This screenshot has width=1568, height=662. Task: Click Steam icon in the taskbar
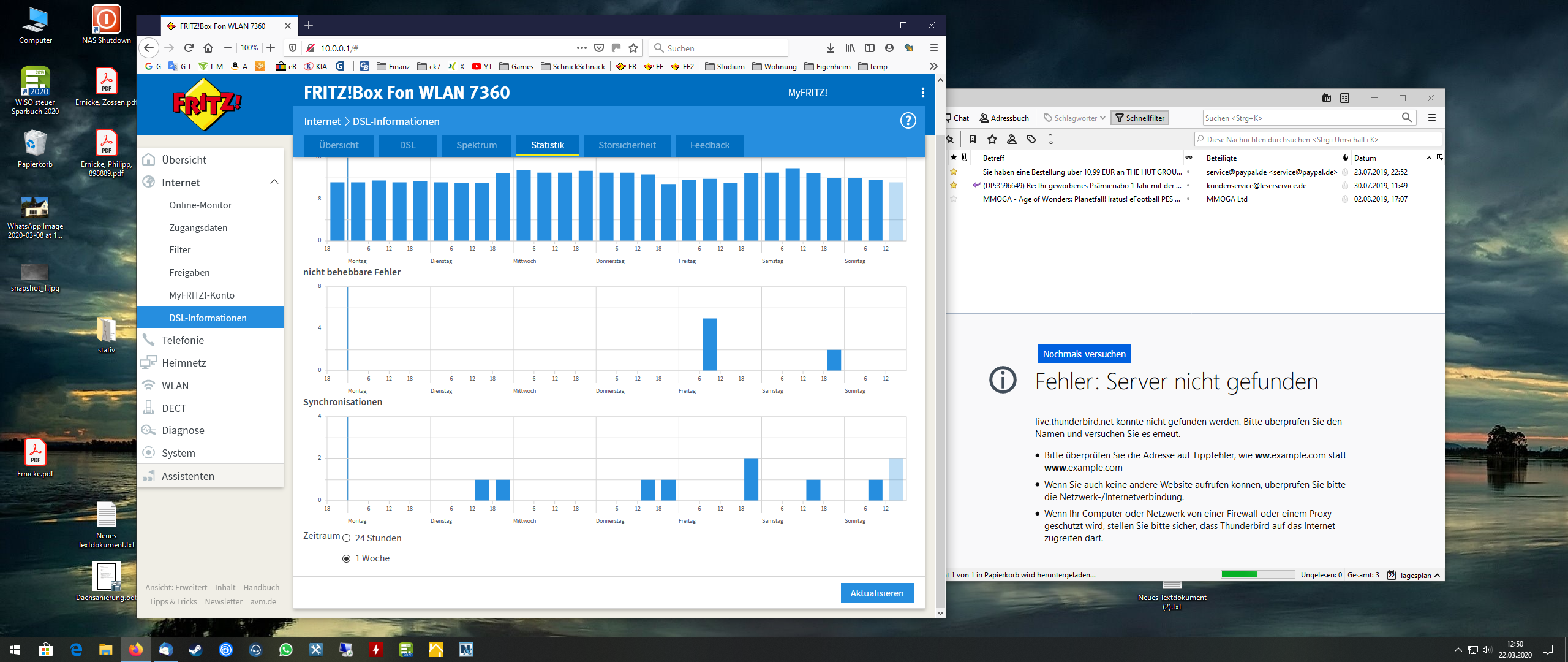(x=195, y=650)
